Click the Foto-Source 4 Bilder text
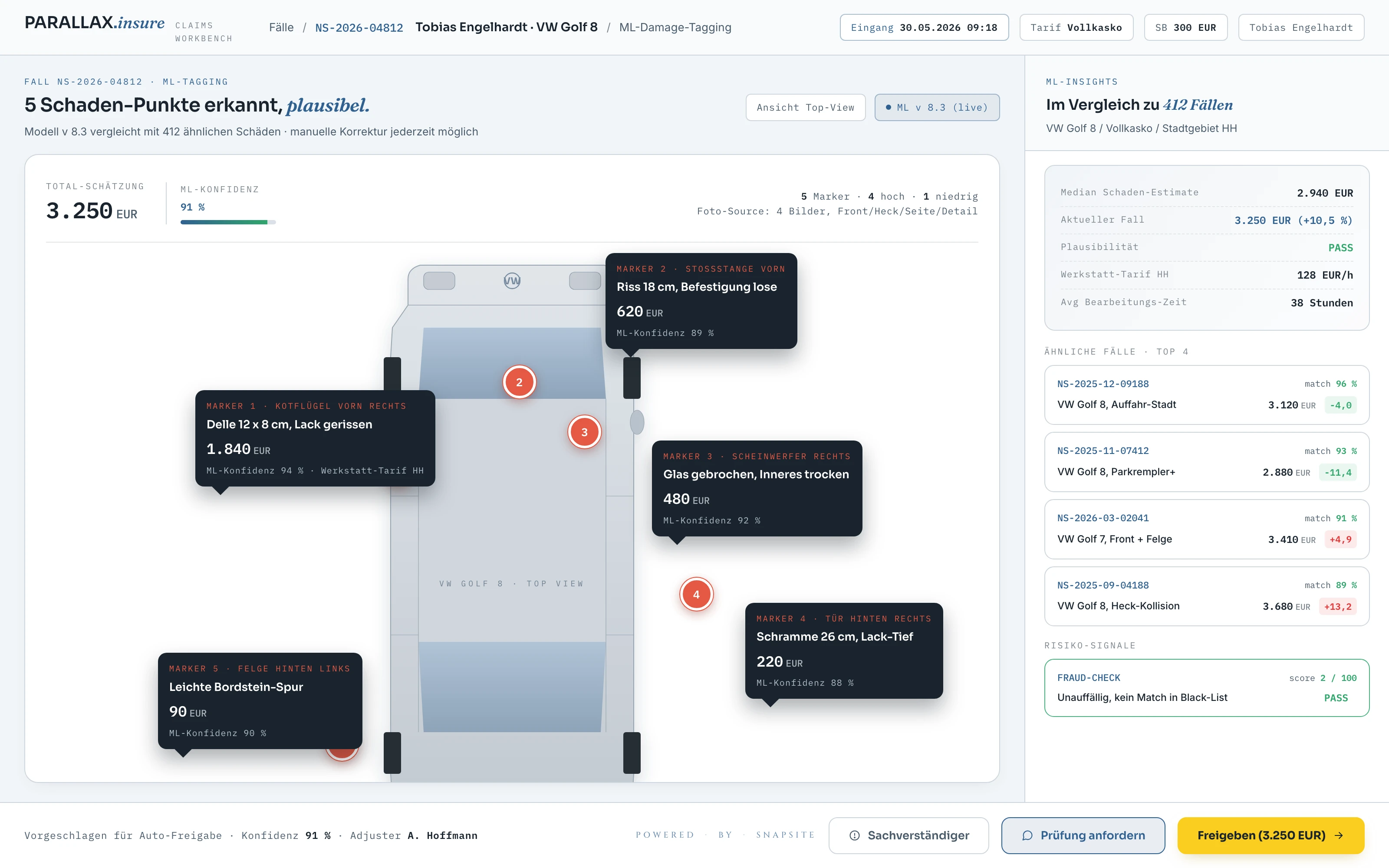Image resolution: width=1389 pixels, height=868 pixels. click(837, 211)
